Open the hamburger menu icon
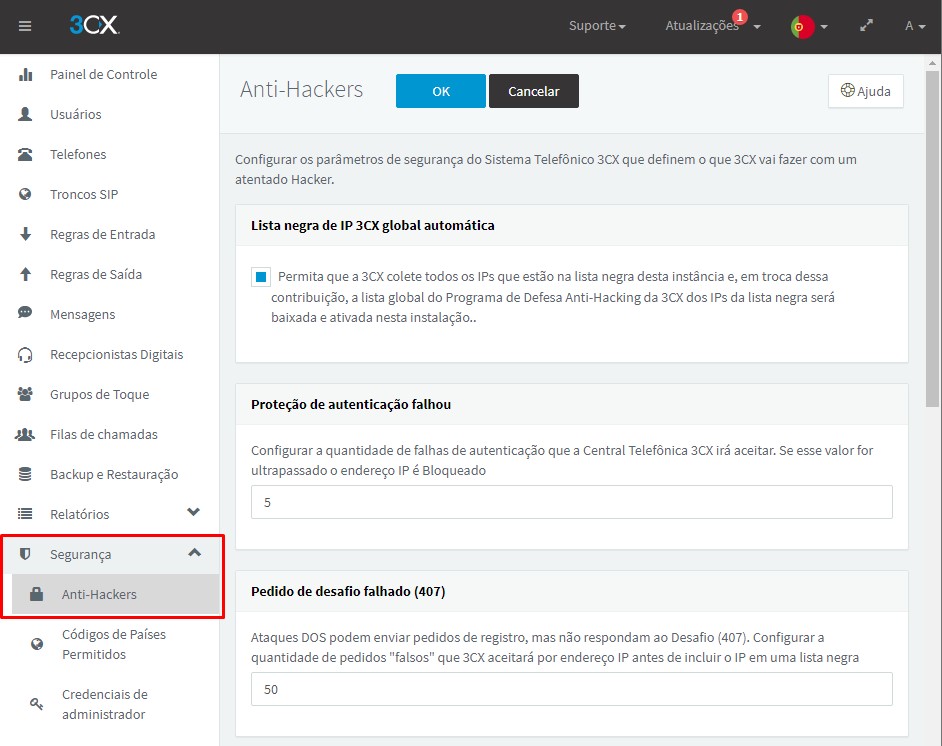942x746 pixels. [x=25, y=26]
